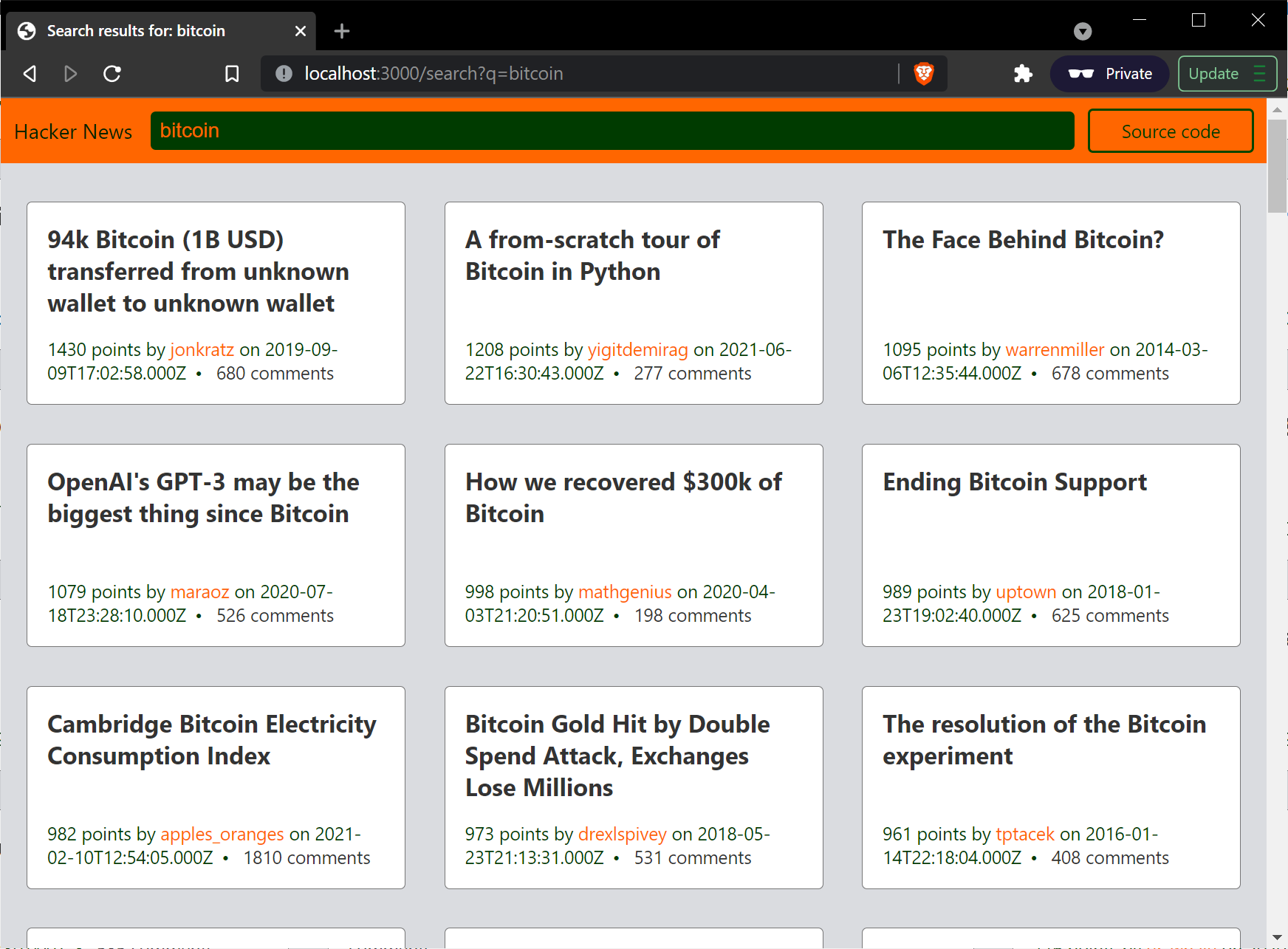The width and height of the screenshot is (1288, 949).
Task: Open the extensions puzzle icon
Action: tap(1023, 74)
